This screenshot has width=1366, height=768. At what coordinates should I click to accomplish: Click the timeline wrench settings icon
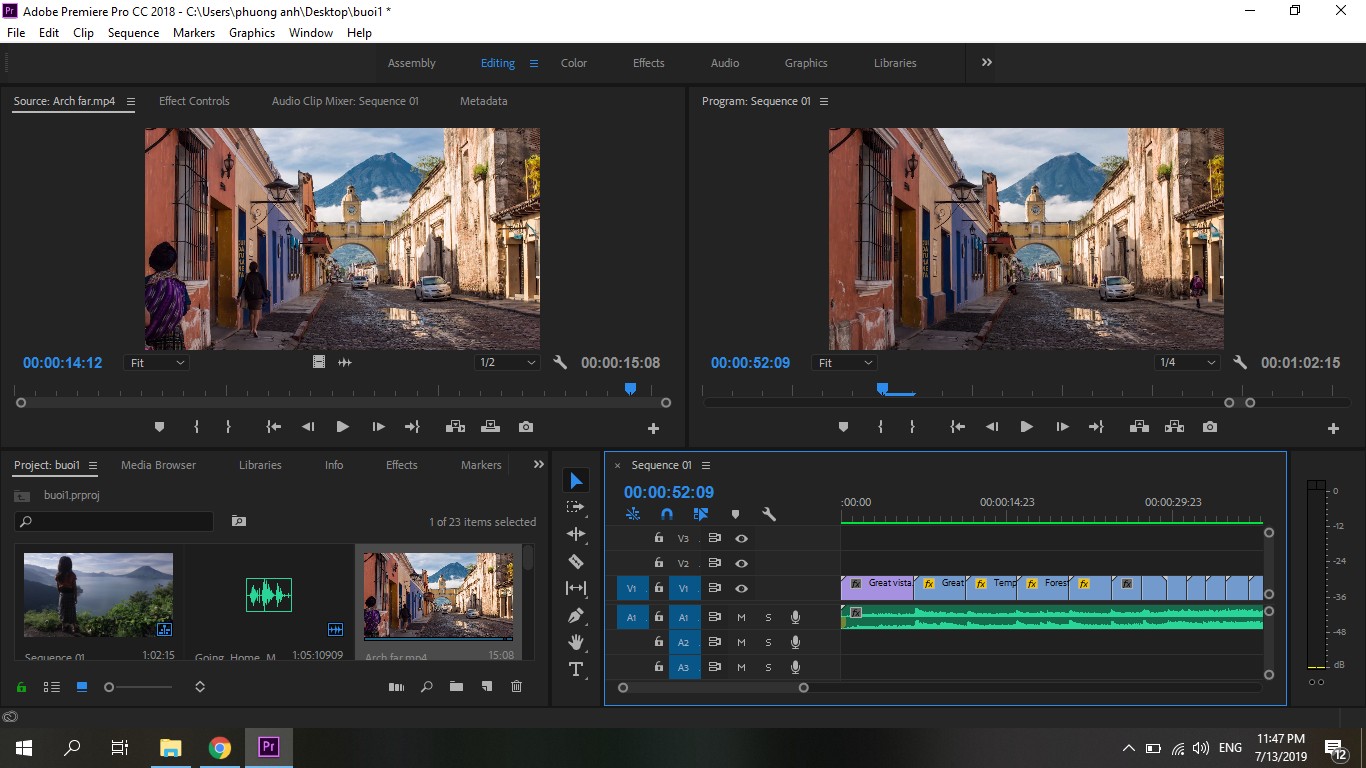(769, 514)
